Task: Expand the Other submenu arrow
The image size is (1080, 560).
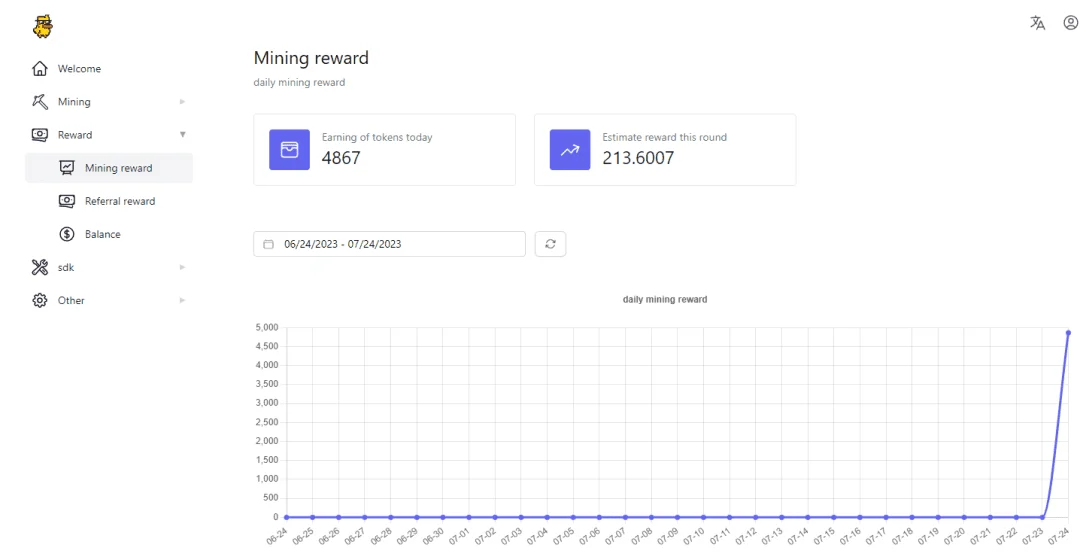Action: pos(183,300)
